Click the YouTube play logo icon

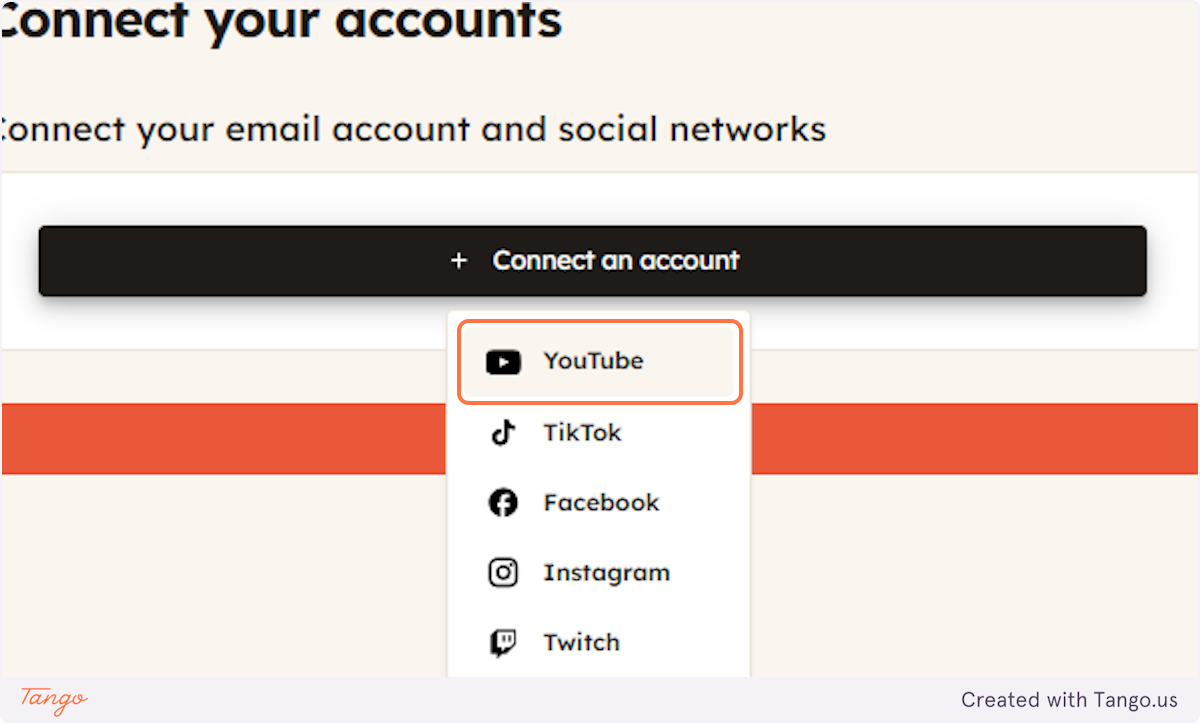[x=503, y=362]
